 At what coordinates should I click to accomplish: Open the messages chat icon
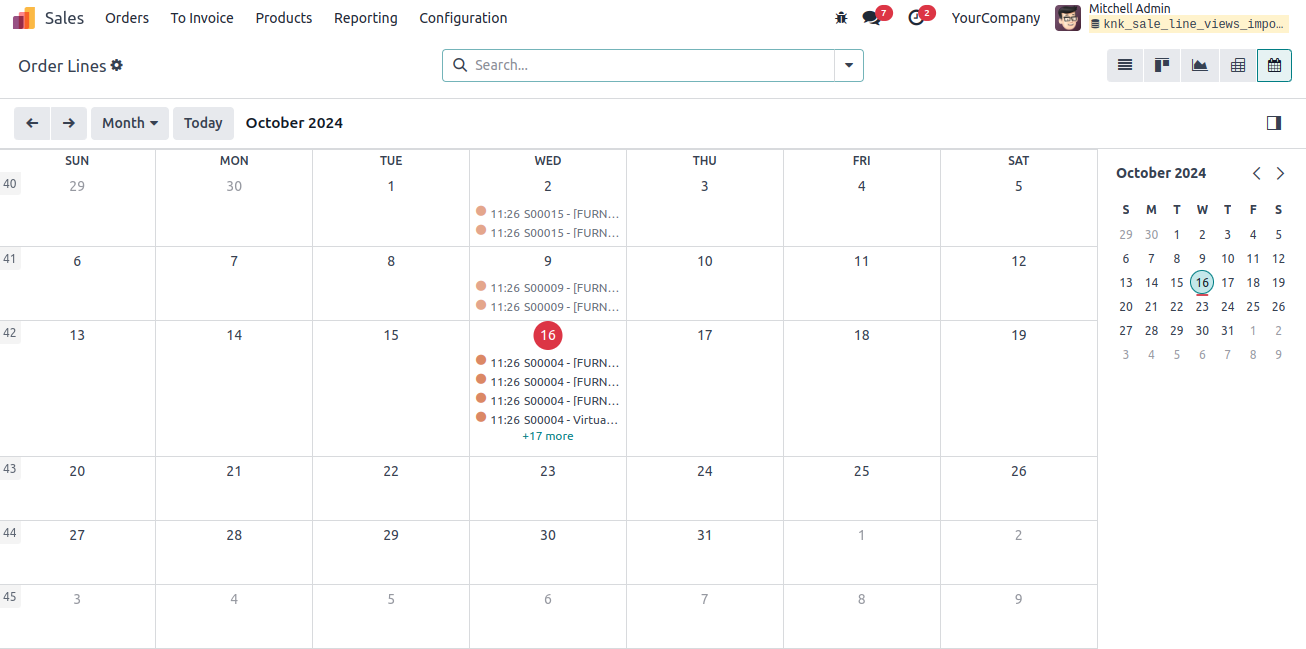tap(872, 18)
